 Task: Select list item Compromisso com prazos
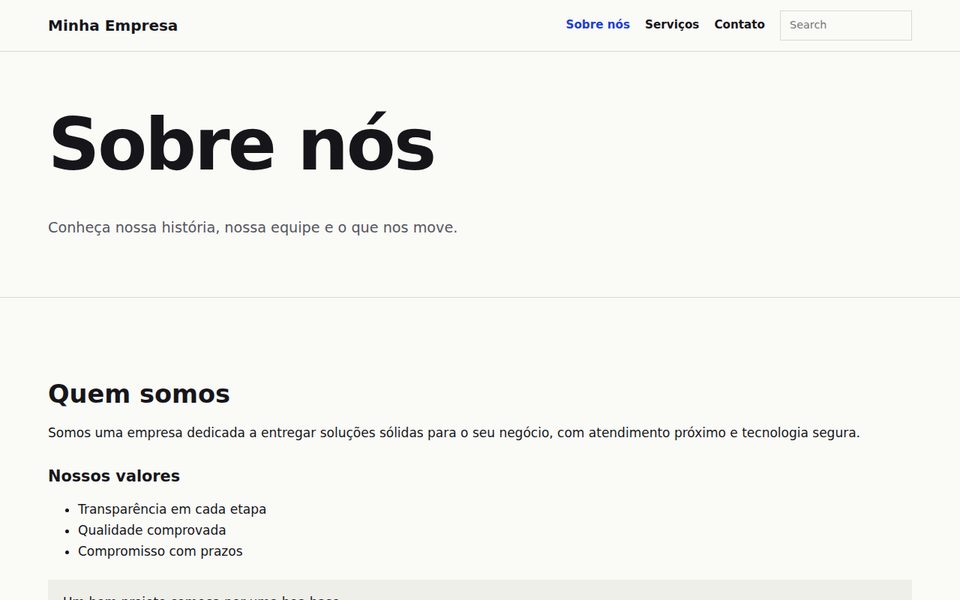click(x=160, y=551)
